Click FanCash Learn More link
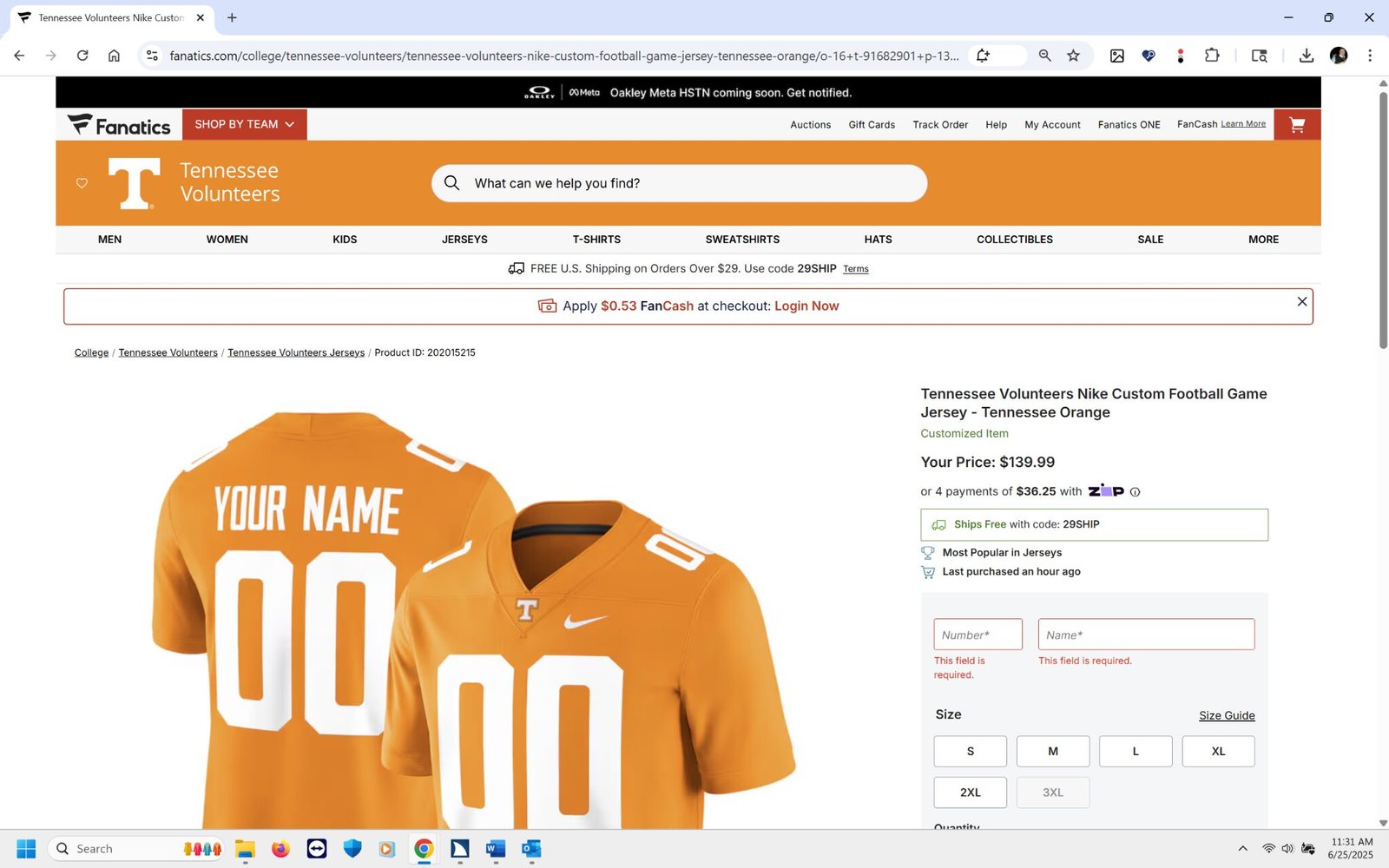The image size is (1389, 868). (x=1243, y=124)
